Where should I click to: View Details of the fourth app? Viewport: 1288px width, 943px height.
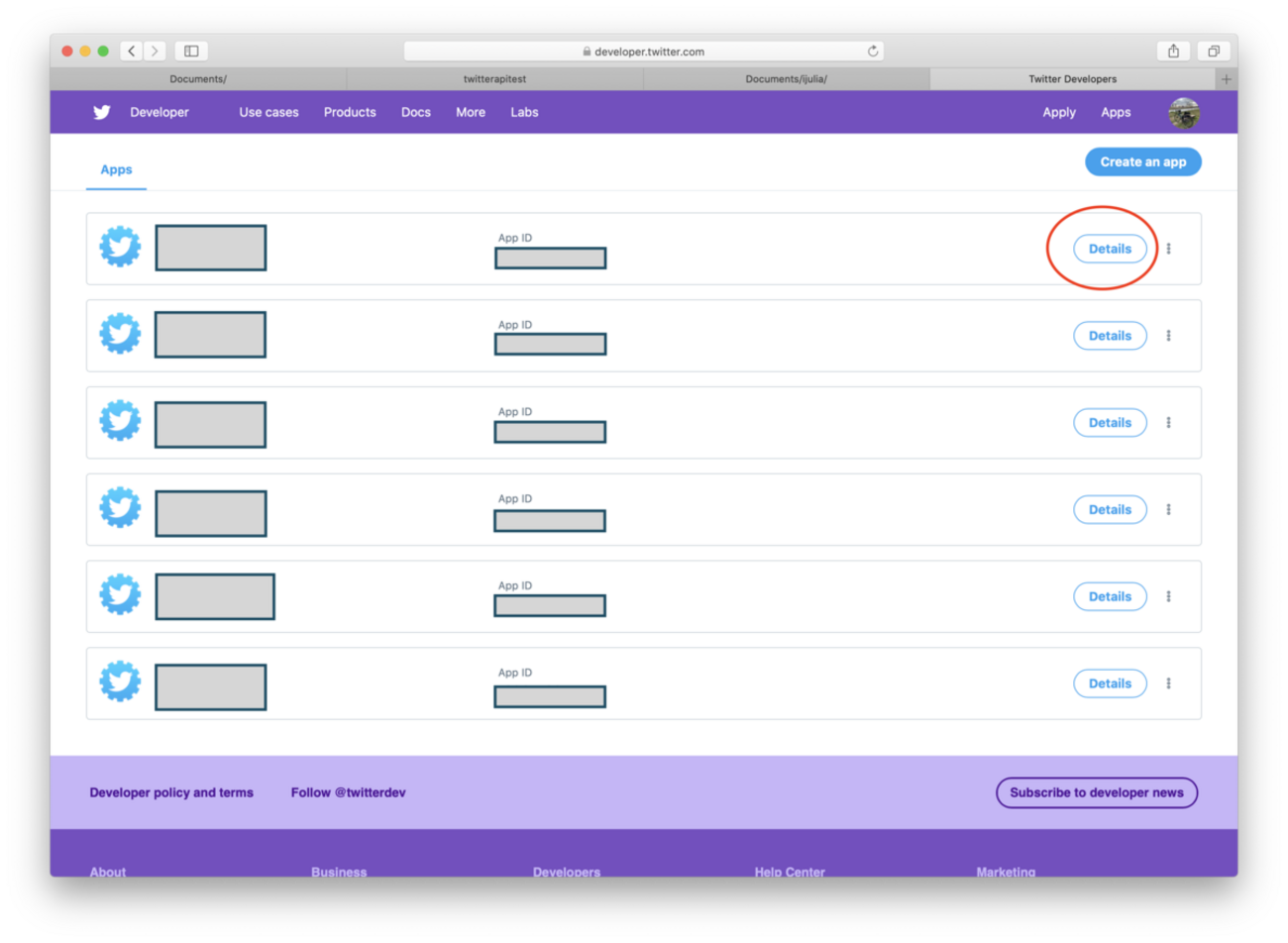(1110, 510)
